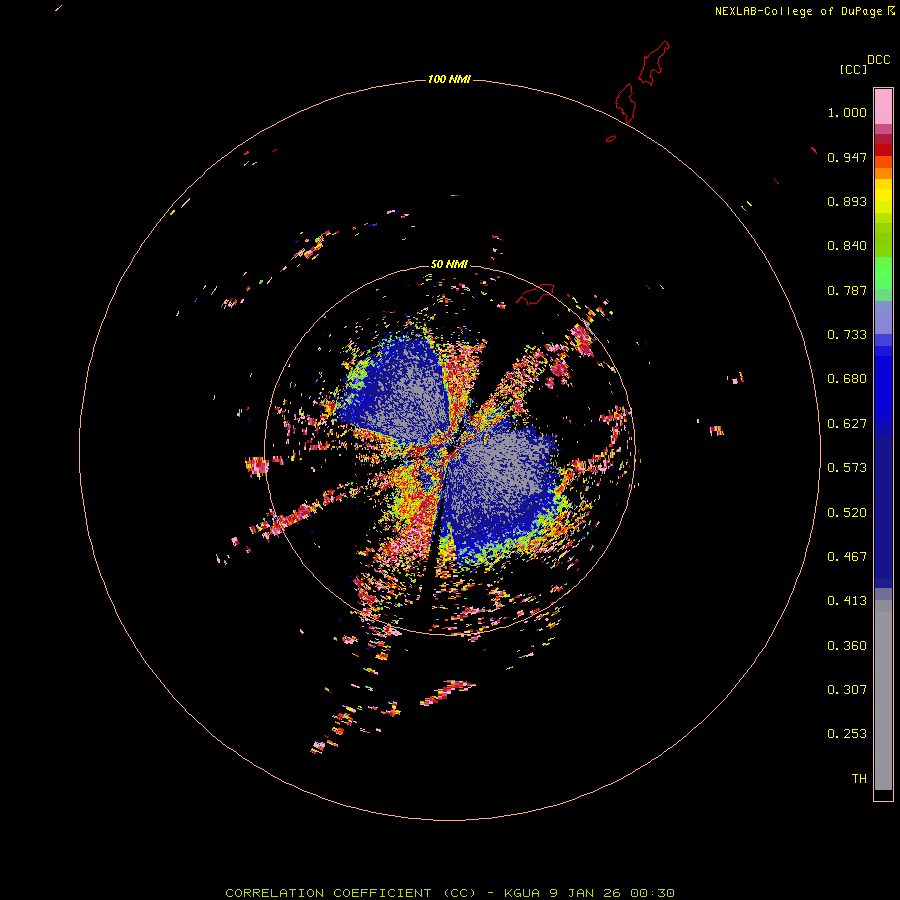Select the 0.733 scale value
The height and width of the screenshot is (900, 900).
coord(847,335)
